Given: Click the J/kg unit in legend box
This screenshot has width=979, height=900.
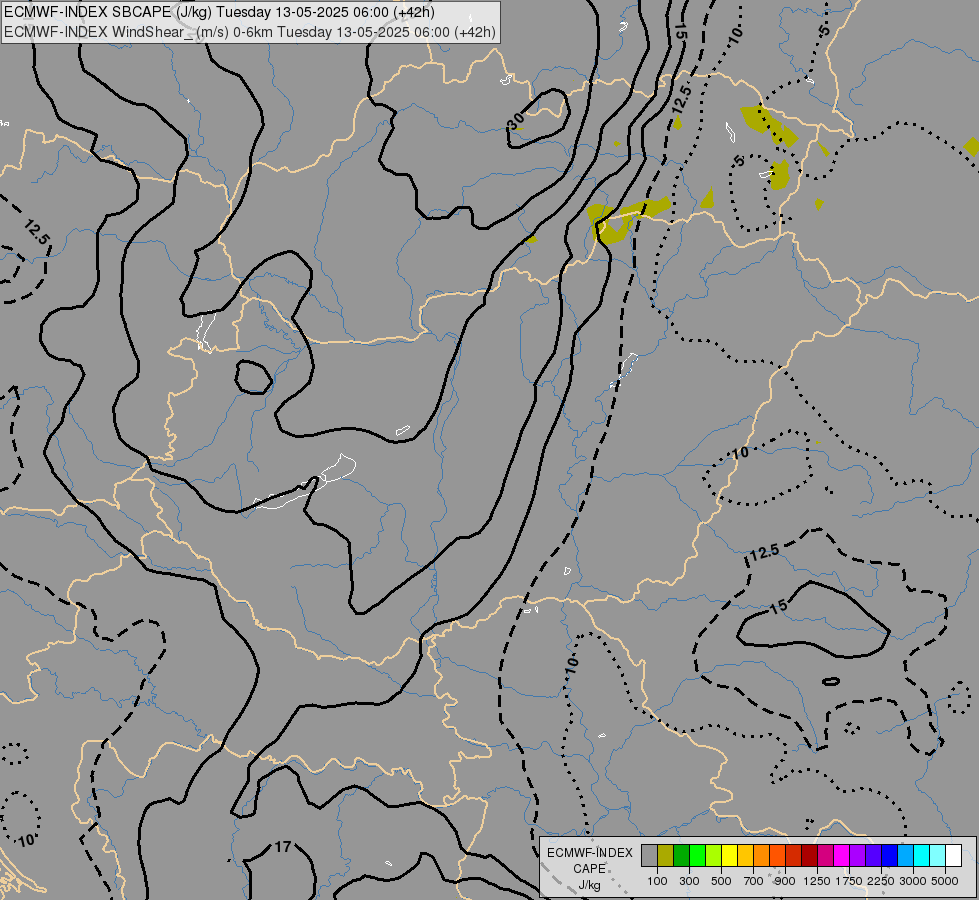Looking at the screenshot, I should click(589, 885).
